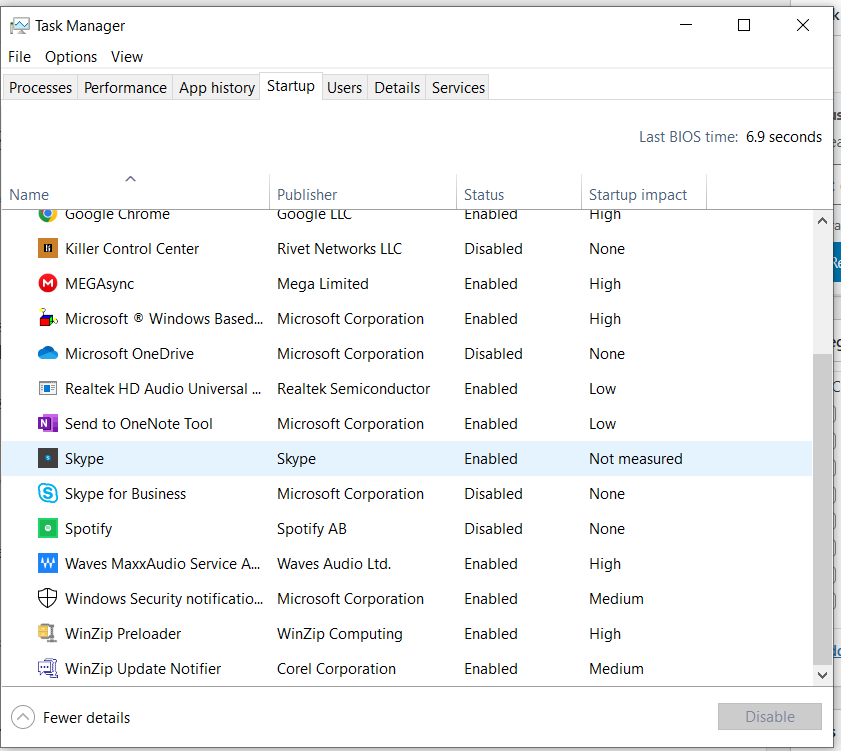Select the Killer Control Center row name
Viewport: 841px width, 751px height.
coord(132,249)
